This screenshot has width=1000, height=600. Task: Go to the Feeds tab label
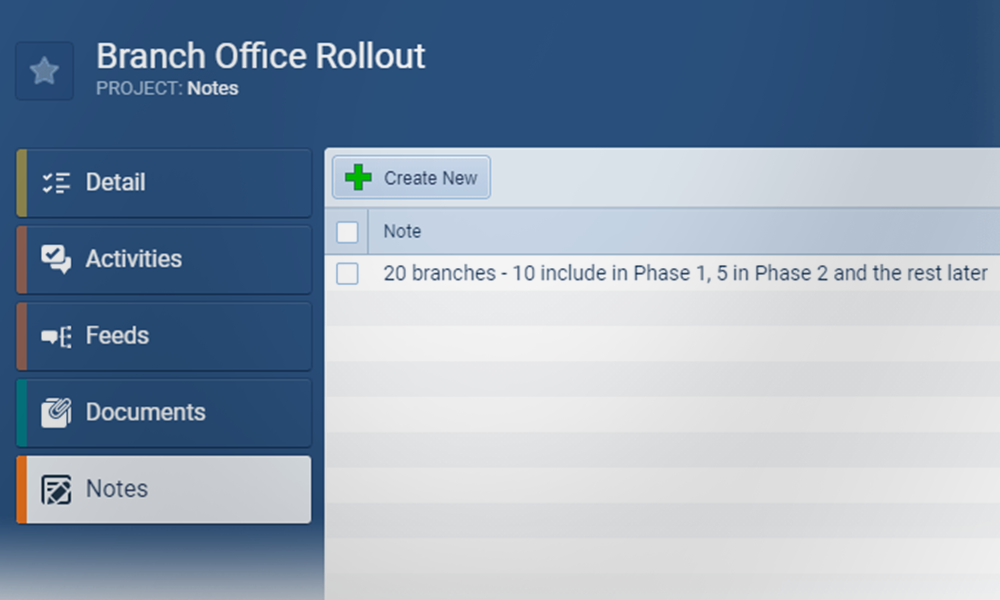tap(117, 336)
